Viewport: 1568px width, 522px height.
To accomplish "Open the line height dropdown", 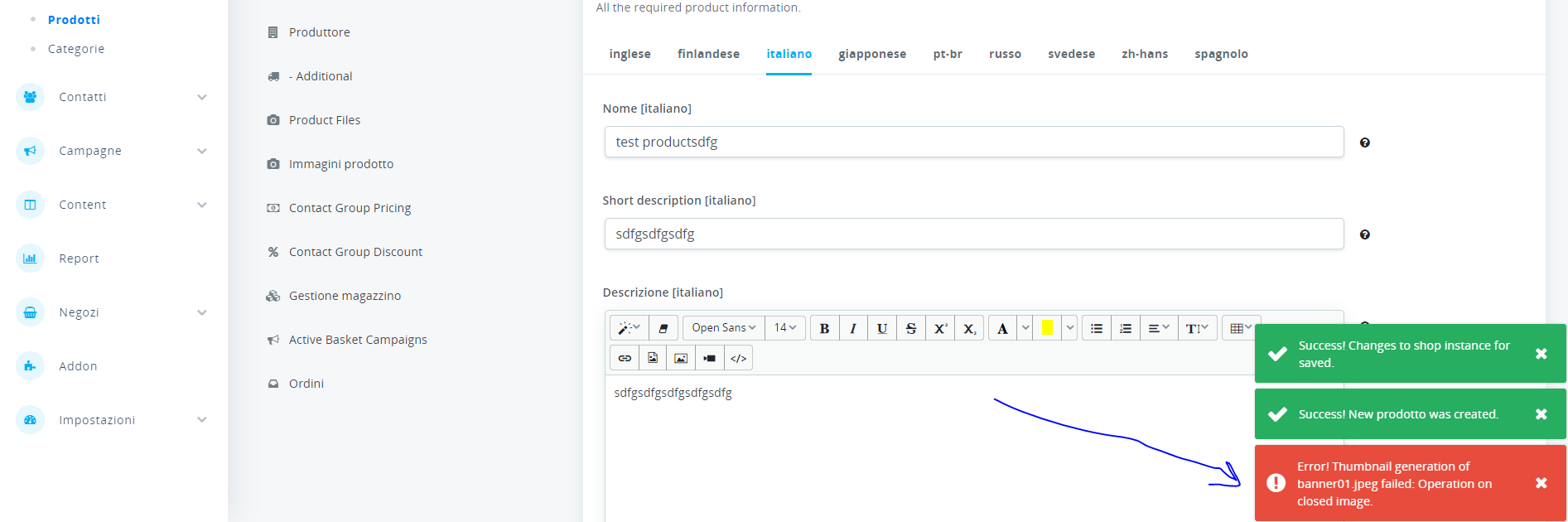I will [1197, 328].
